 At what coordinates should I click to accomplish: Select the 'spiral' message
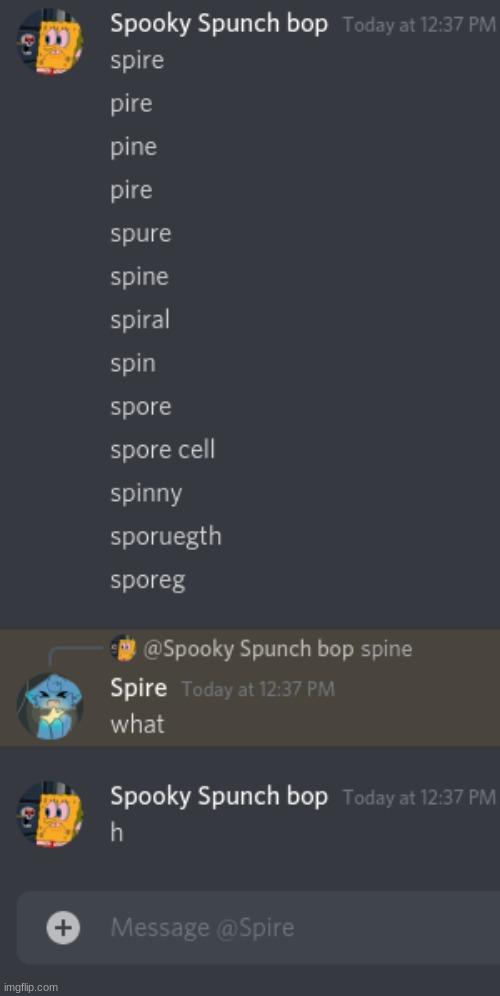[140, 320]
